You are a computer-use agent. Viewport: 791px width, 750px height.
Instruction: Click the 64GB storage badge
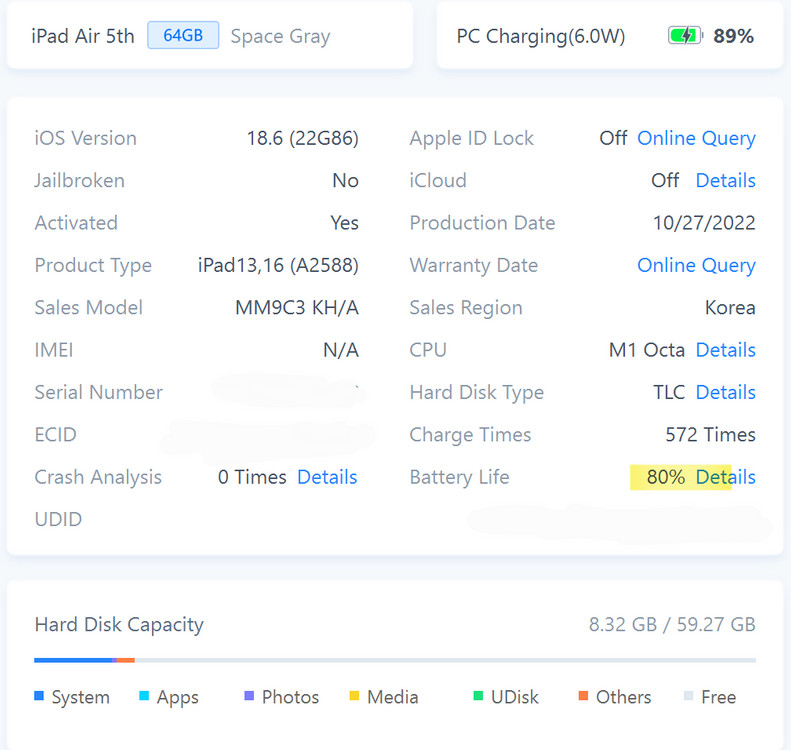coord(183,36)
